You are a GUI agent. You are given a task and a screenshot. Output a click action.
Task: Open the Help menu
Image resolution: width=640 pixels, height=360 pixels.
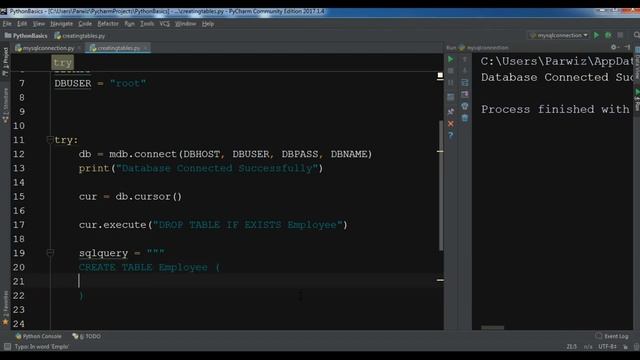pyautogui.click(x=208, y=24)
